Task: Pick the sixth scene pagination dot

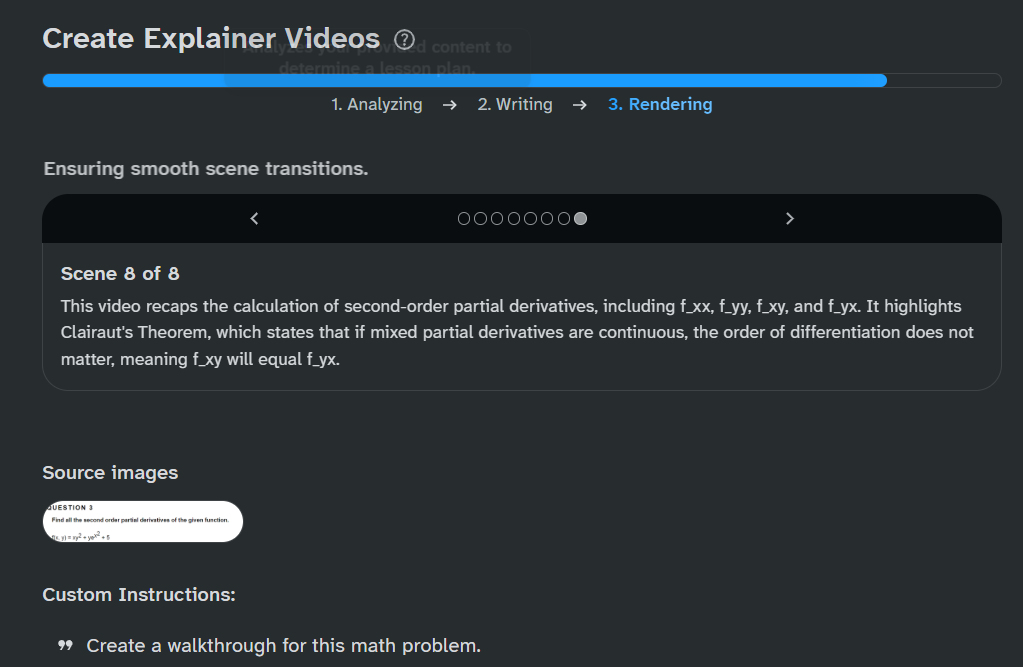Action: pos(547,219)
